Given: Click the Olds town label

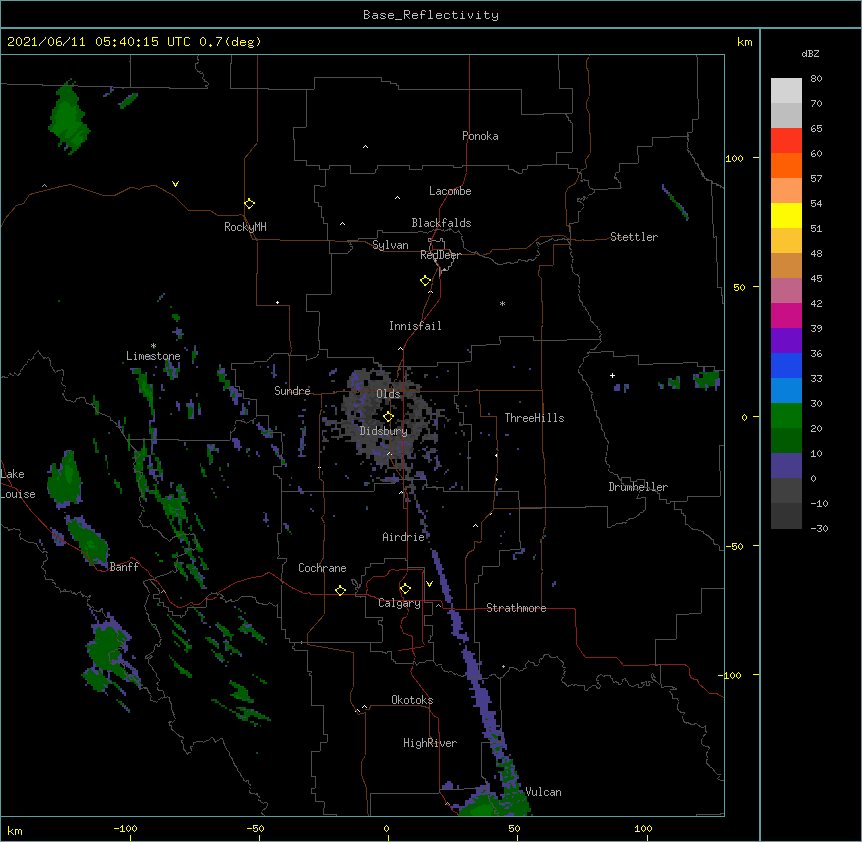Looking at the screenshot, I should click(388, 394).
